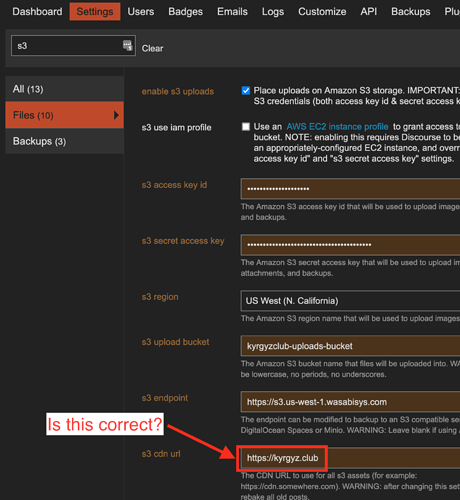
Task: Open the Customize tab
Action: (x=322, y=12)
